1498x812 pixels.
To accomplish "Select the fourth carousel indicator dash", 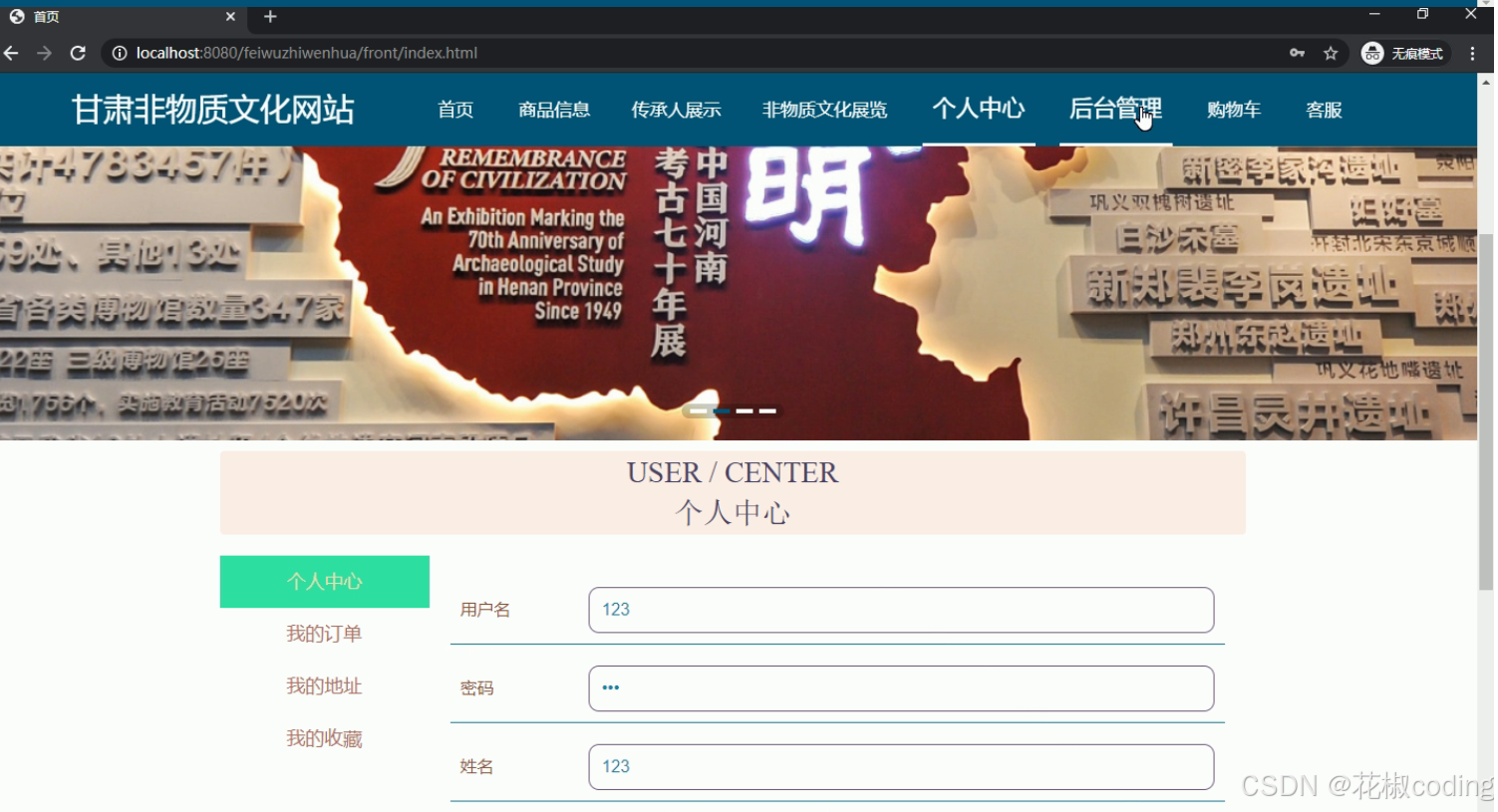I will 767,410.
